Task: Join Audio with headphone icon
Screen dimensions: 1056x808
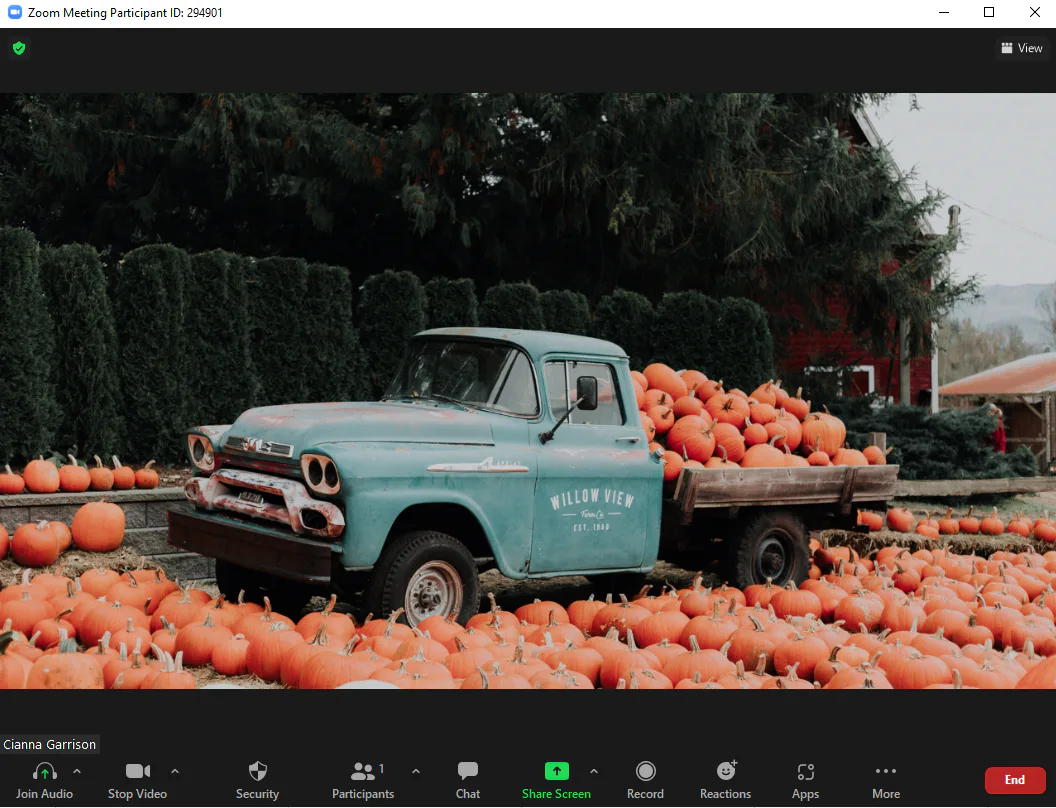Action: coord(44,781)
